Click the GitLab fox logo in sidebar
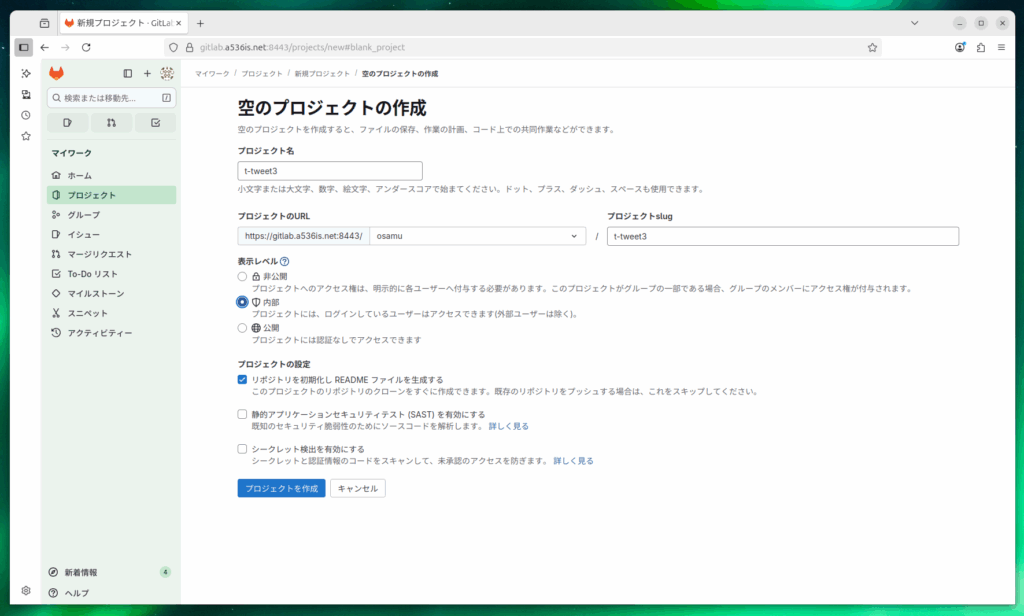The height and width of the screenshot is (616, 1024). (57, 73)
